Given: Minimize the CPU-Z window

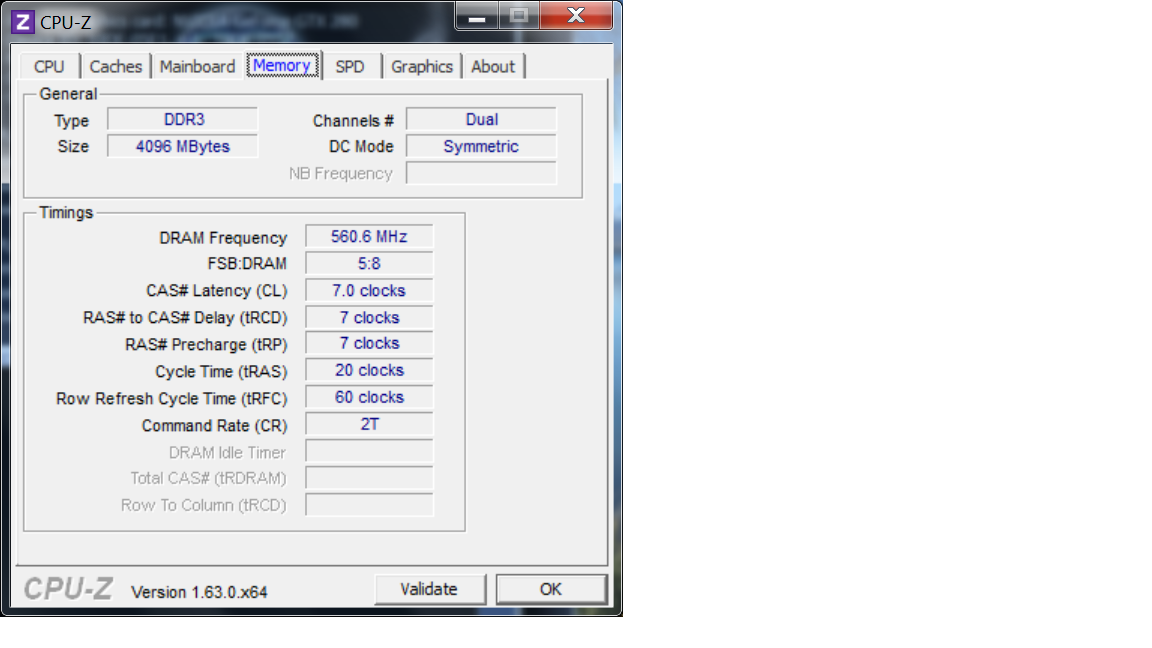Looking at the screenshot, I should 477,16.
